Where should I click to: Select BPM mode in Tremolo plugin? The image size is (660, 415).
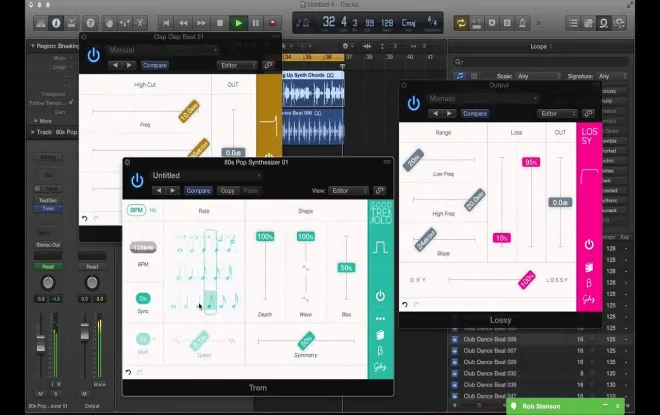coord(136,210)
